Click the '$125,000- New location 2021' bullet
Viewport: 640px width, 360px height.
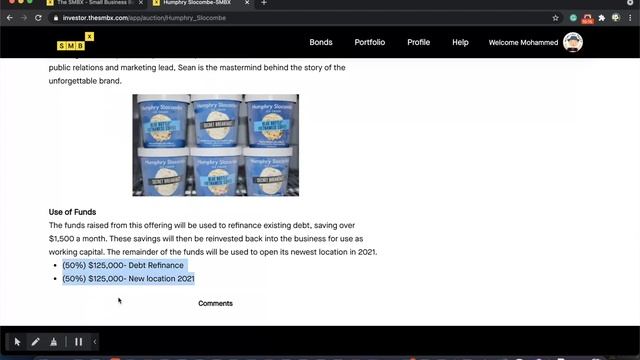point(128,279)
